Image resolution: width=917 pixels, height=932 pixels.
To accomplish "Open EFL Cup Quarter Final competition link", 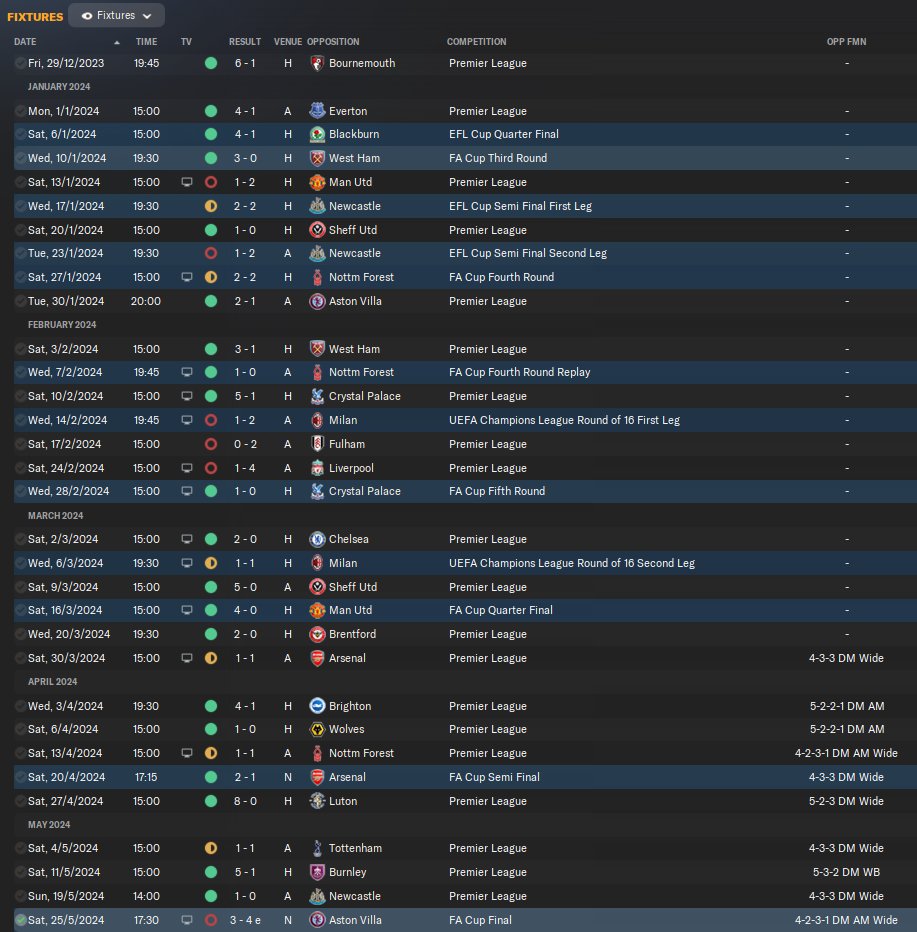I will tap(503, 134).
